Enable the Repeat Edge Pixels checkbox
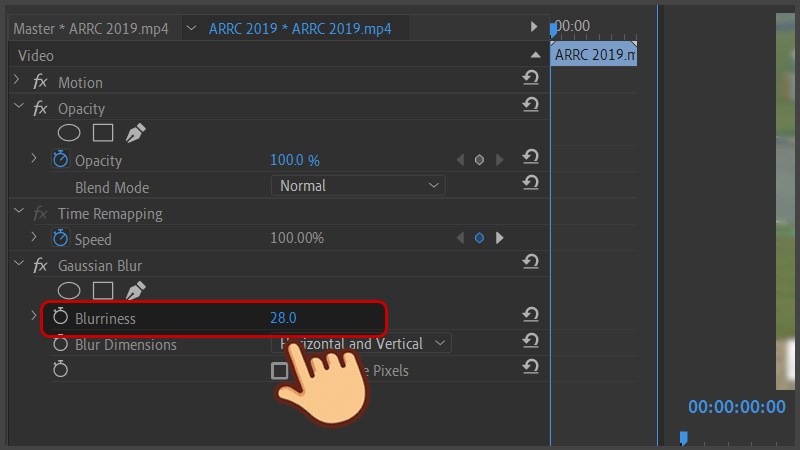 point(280,371)
